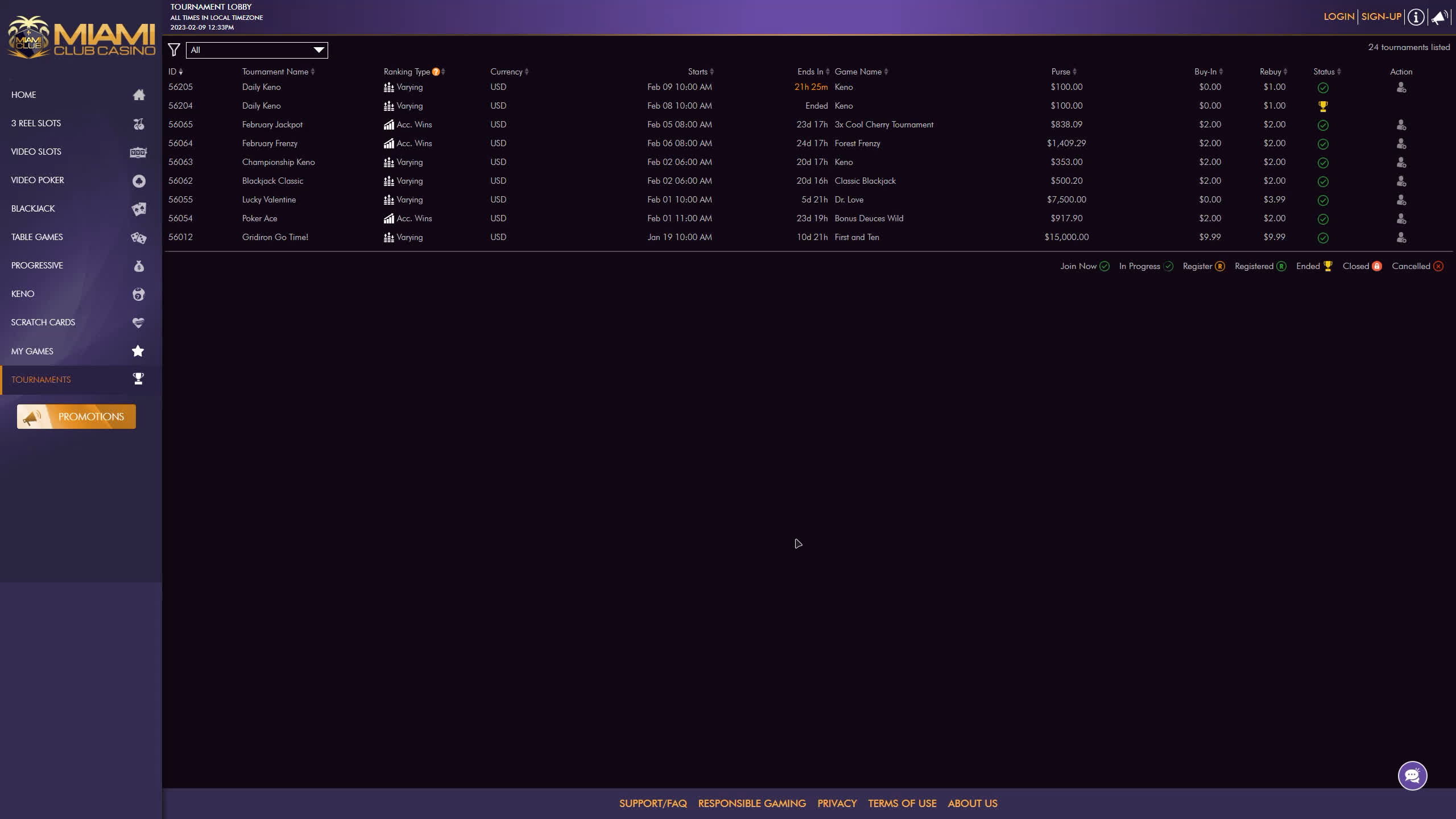Go to Scratch Cards menu item

tap(43, 322)
